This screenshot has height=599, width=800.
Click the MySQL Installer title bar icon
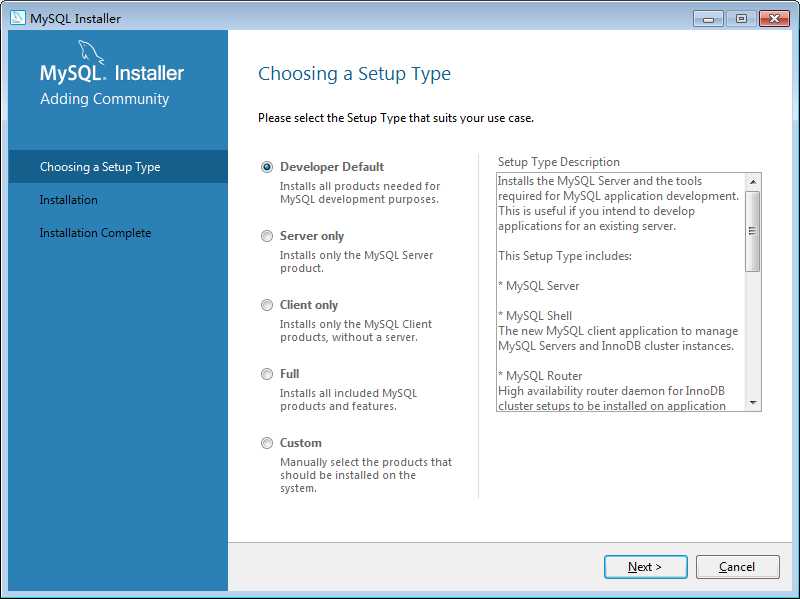tap(18, 18)
